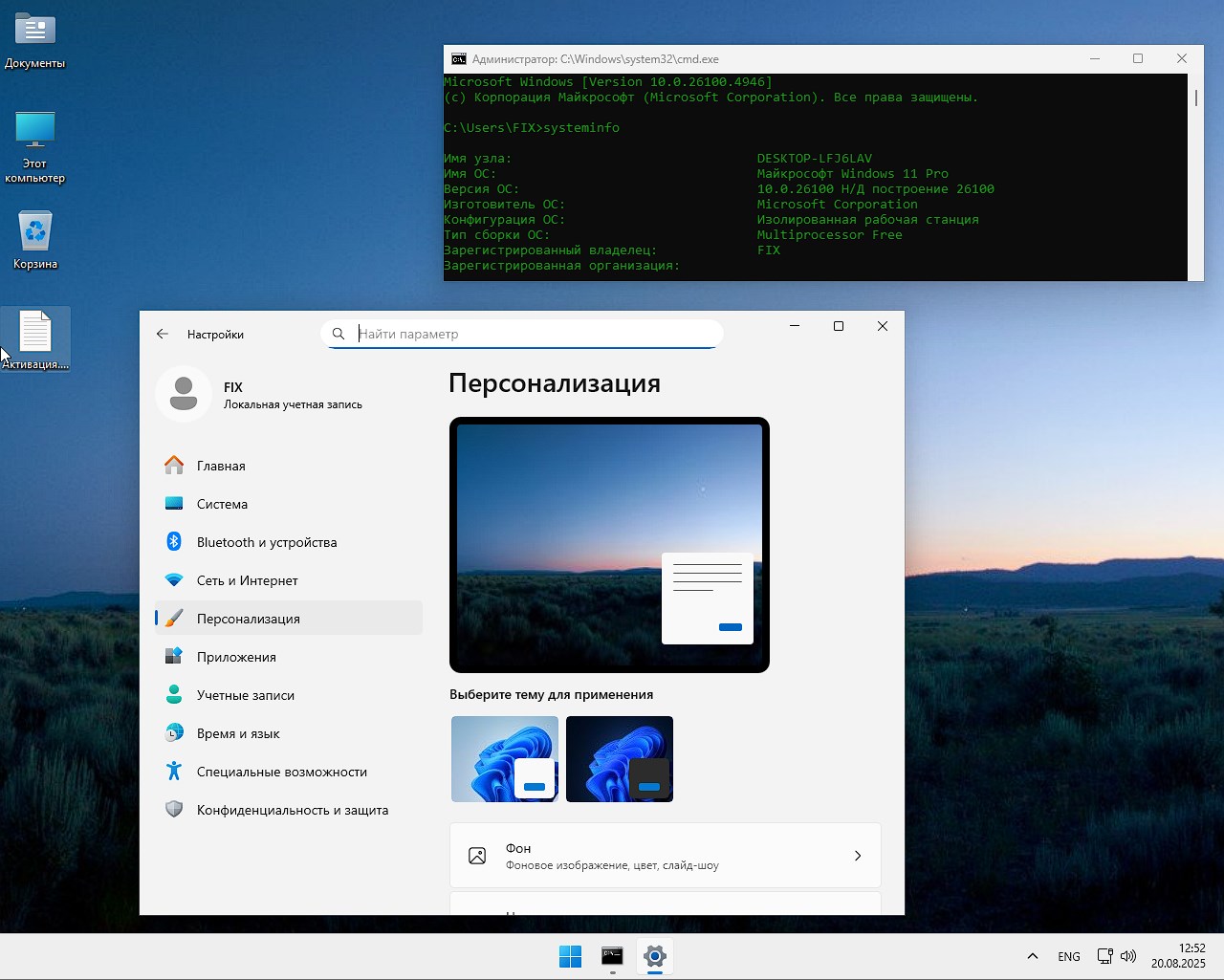Open the clock showing 12:52
Viewport: 1224px width, 980px height.
tap(1178, 956)
